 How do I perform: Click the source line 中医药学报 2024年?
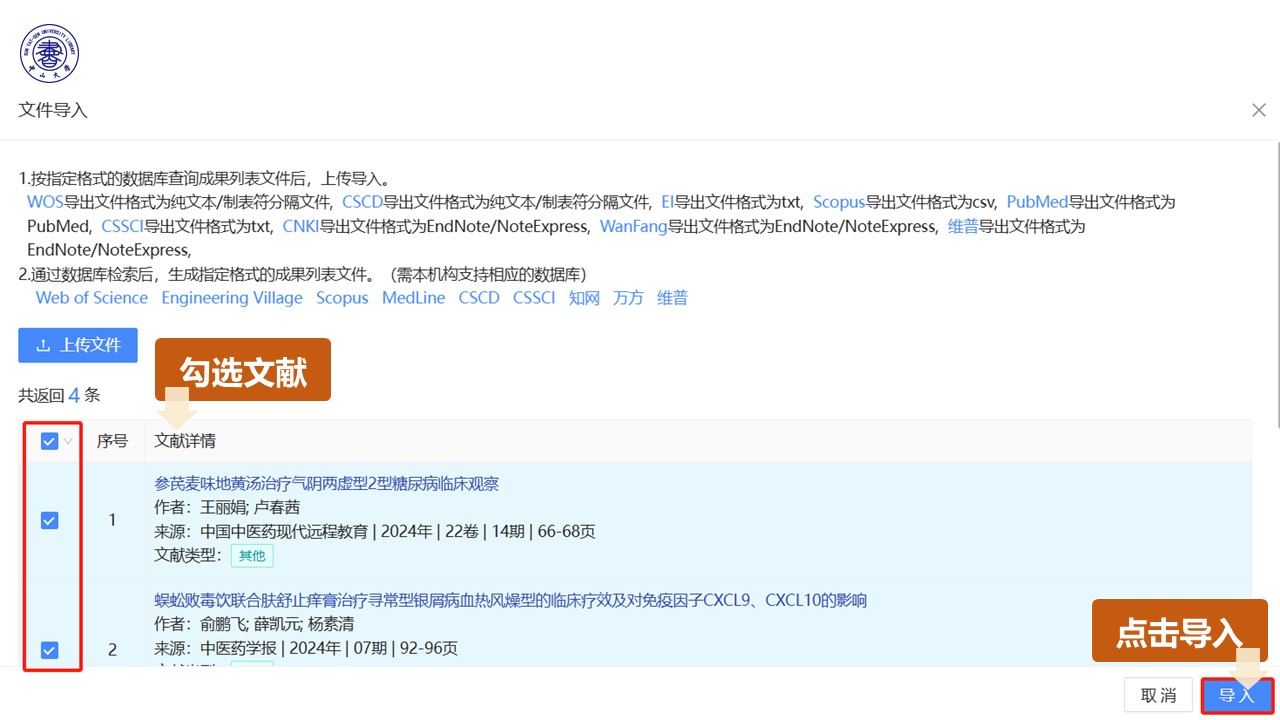point(306,648)
